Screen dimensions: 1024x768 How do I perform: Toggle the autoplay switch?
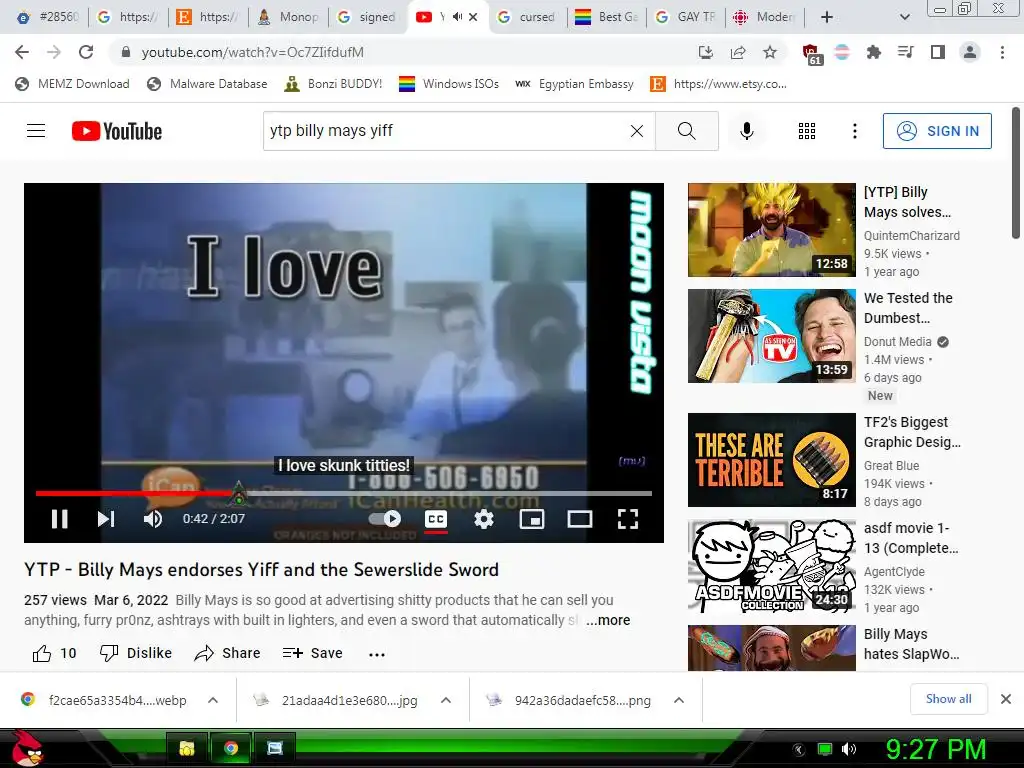[385, 519]
